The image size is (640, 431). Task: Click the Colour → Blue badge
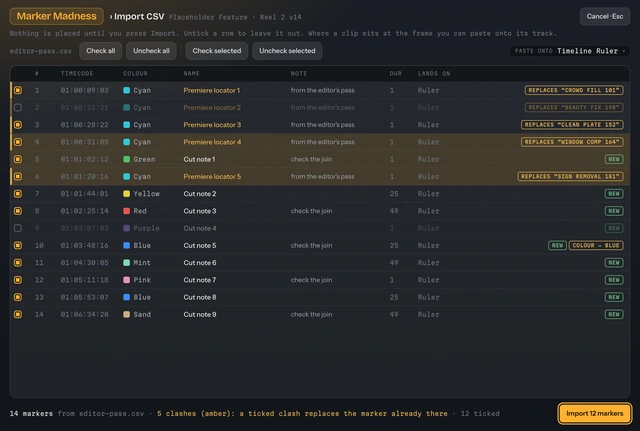click(x=596, y=245)
